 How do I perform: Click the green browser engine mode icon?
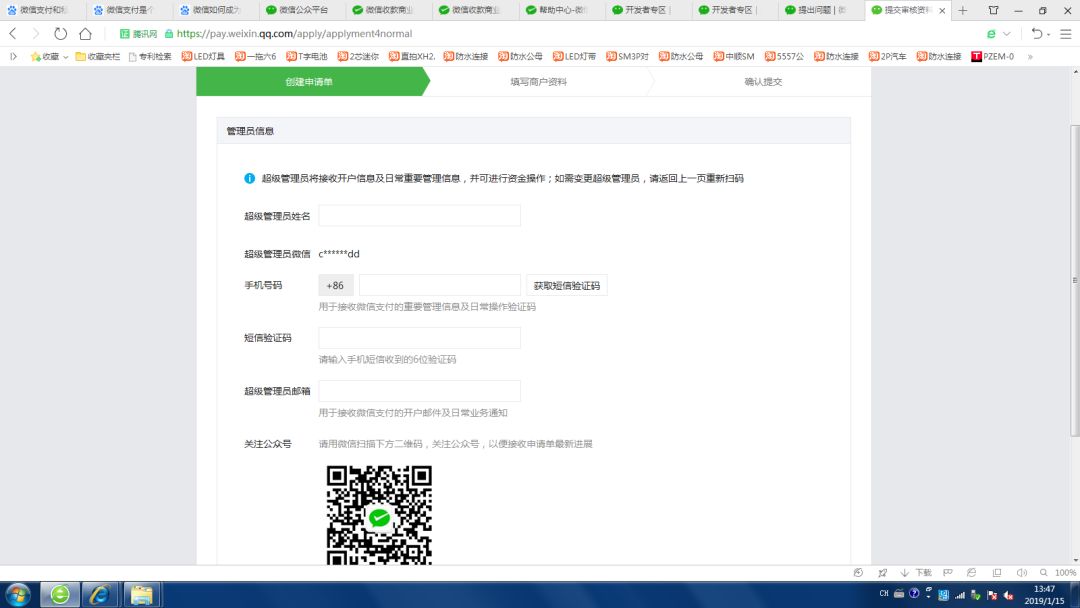(991, 34)
